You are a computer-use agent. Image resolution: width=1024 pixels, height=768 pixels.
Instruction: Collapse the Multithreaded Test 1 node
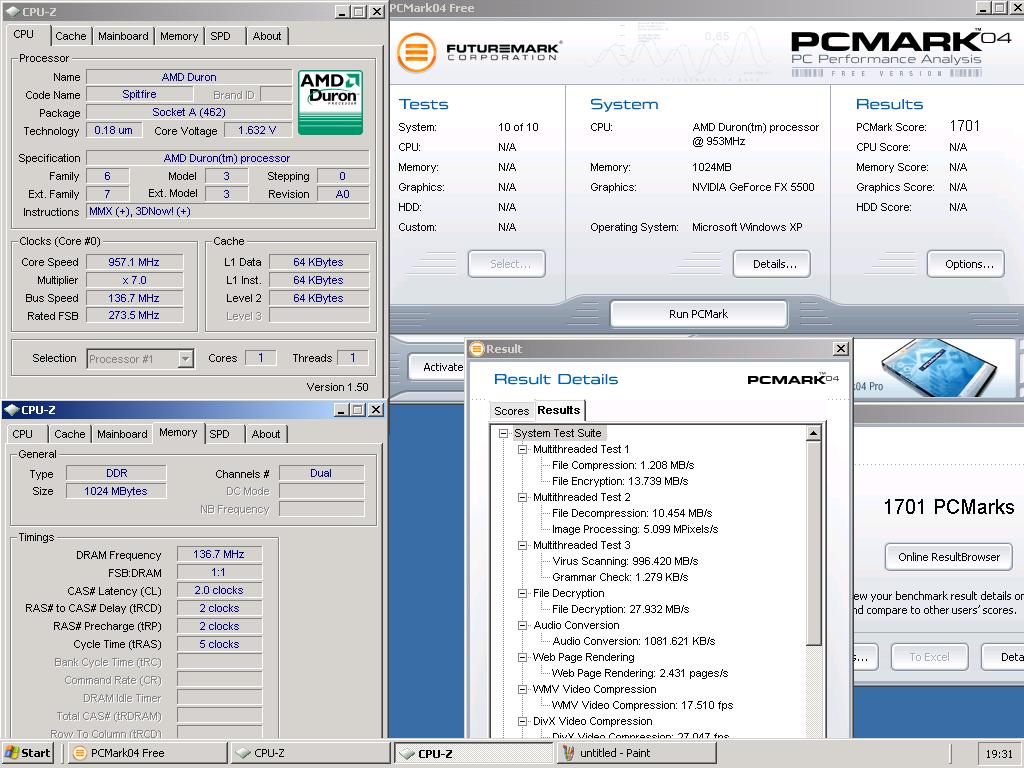click(x=522, y=449)
